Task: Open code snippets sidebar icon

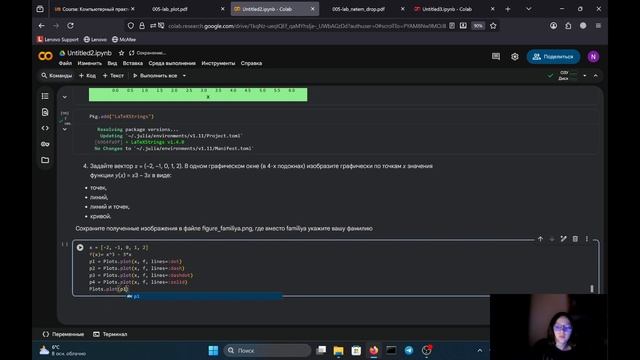Action: click(x=45, y=128)
